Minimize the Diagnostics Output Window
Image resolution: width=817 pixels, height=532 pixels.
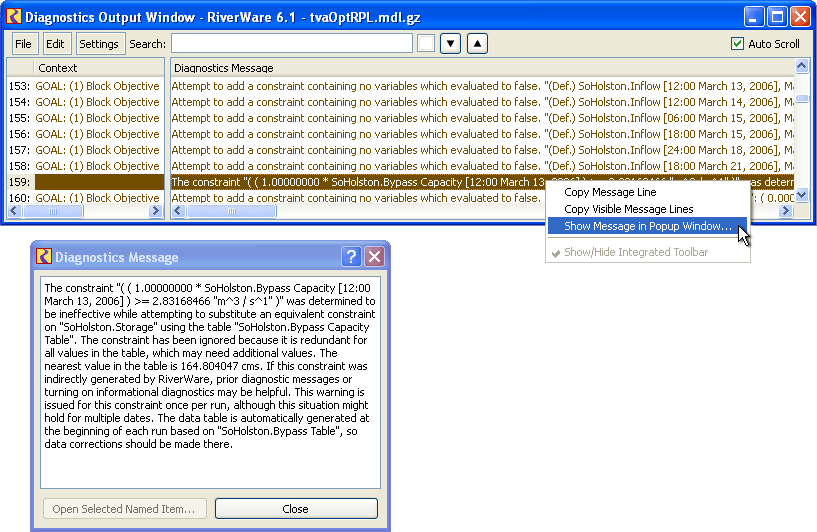coord(753,17)
